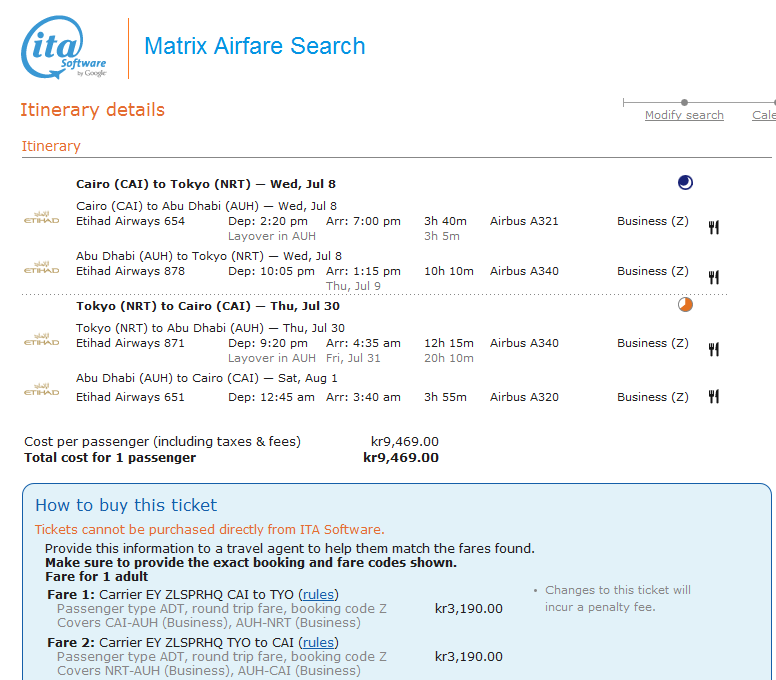Click the orange long layover icon for the Tokyo–Cairo trip

pos(685,305)
